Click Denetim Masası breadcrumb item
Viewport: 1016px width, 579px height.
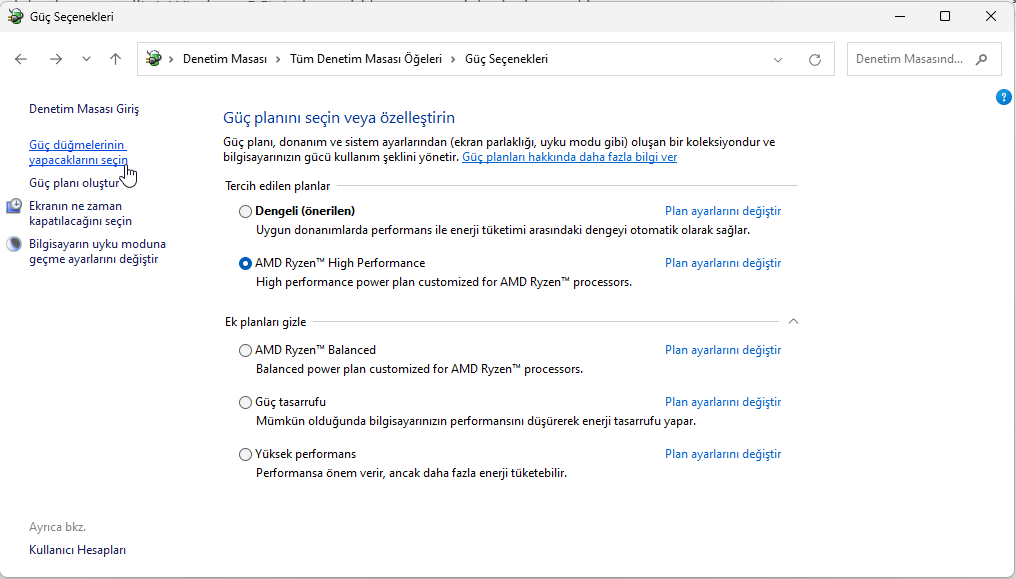coord(224,59)
